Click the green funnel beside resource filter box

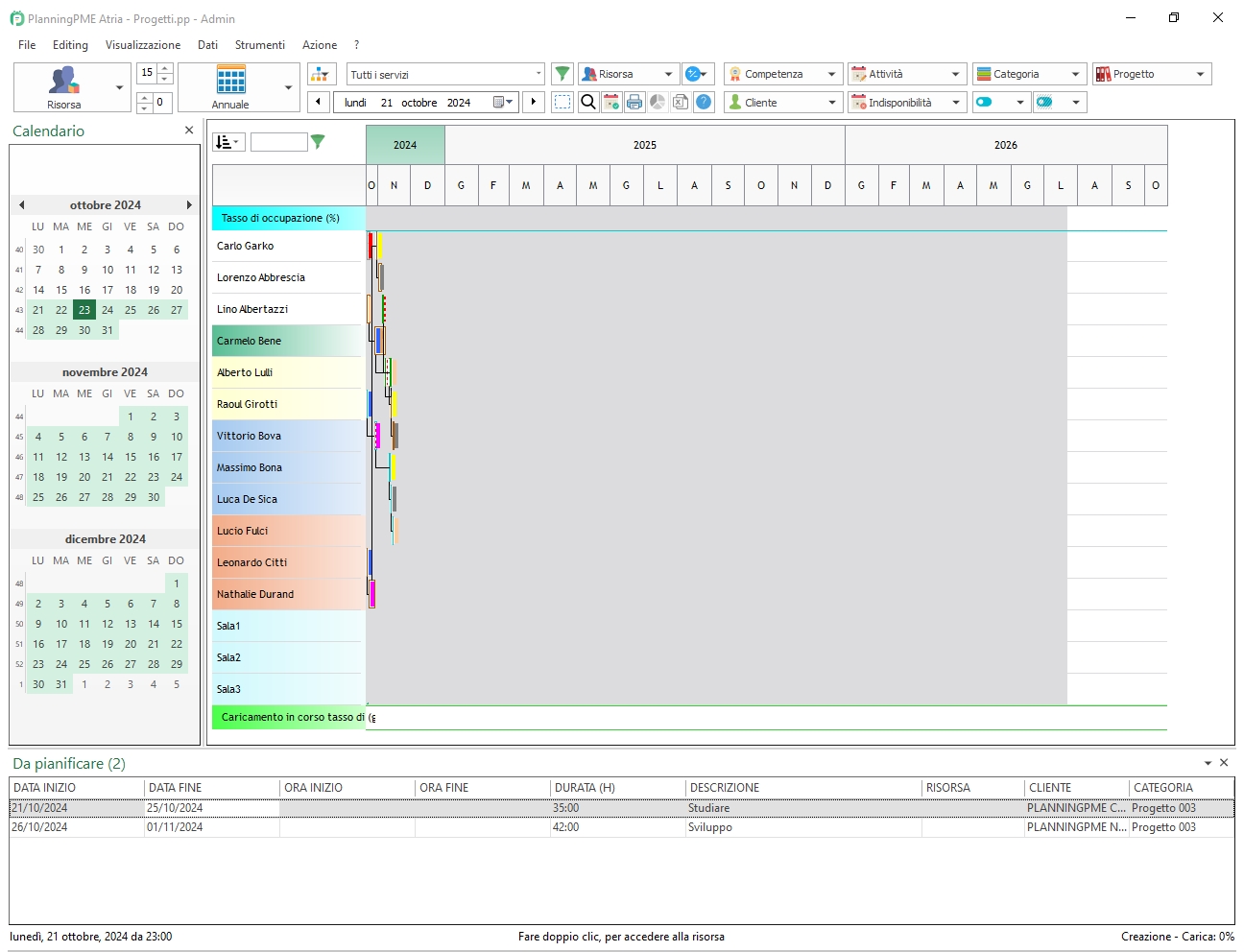coord(318,142)
